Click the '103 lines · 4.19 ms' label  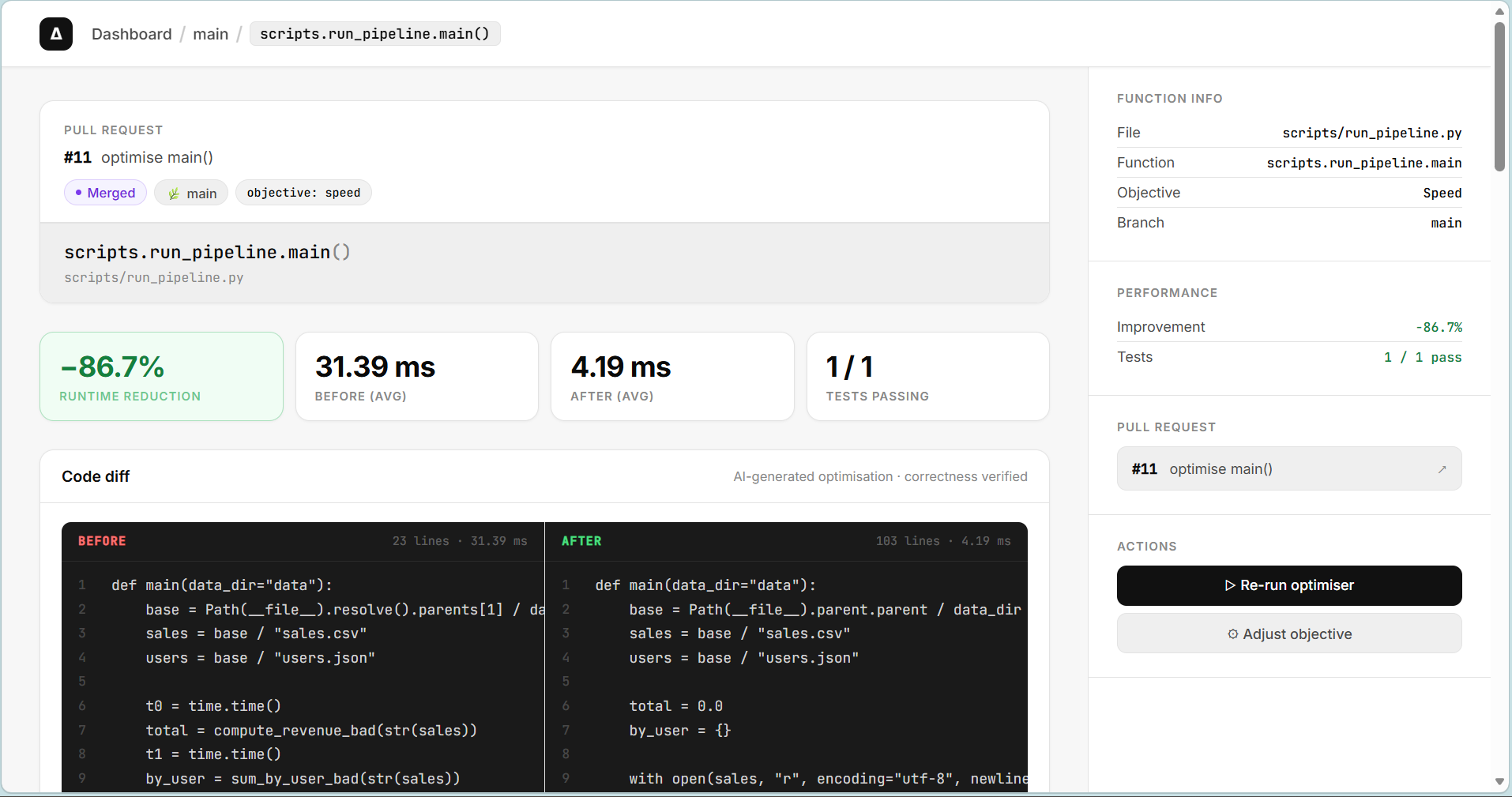[x=943, y=541]
